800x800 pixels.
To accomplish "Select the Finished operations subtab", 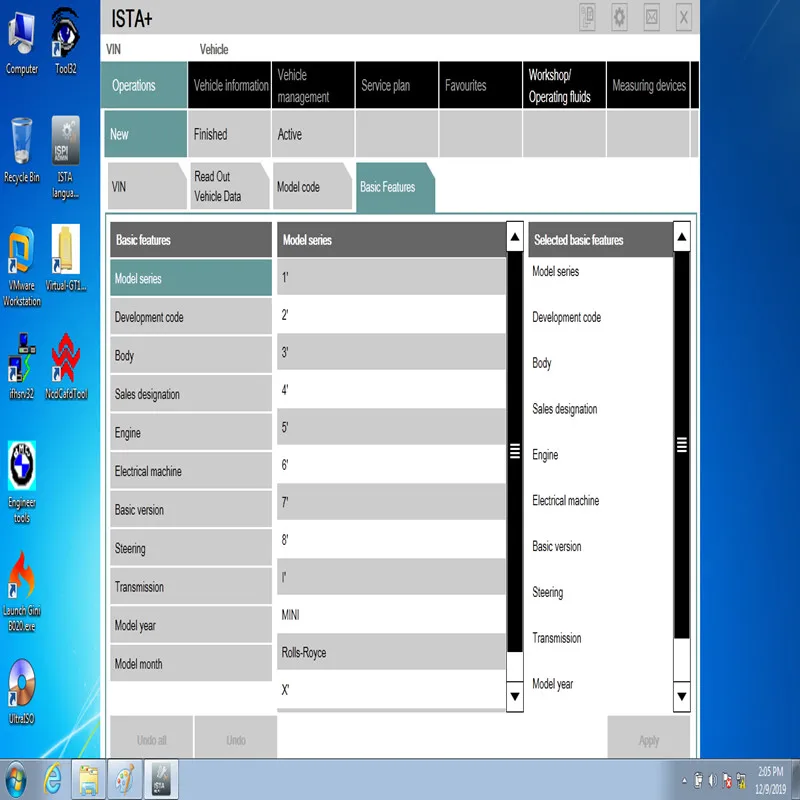I will (230, 134).
